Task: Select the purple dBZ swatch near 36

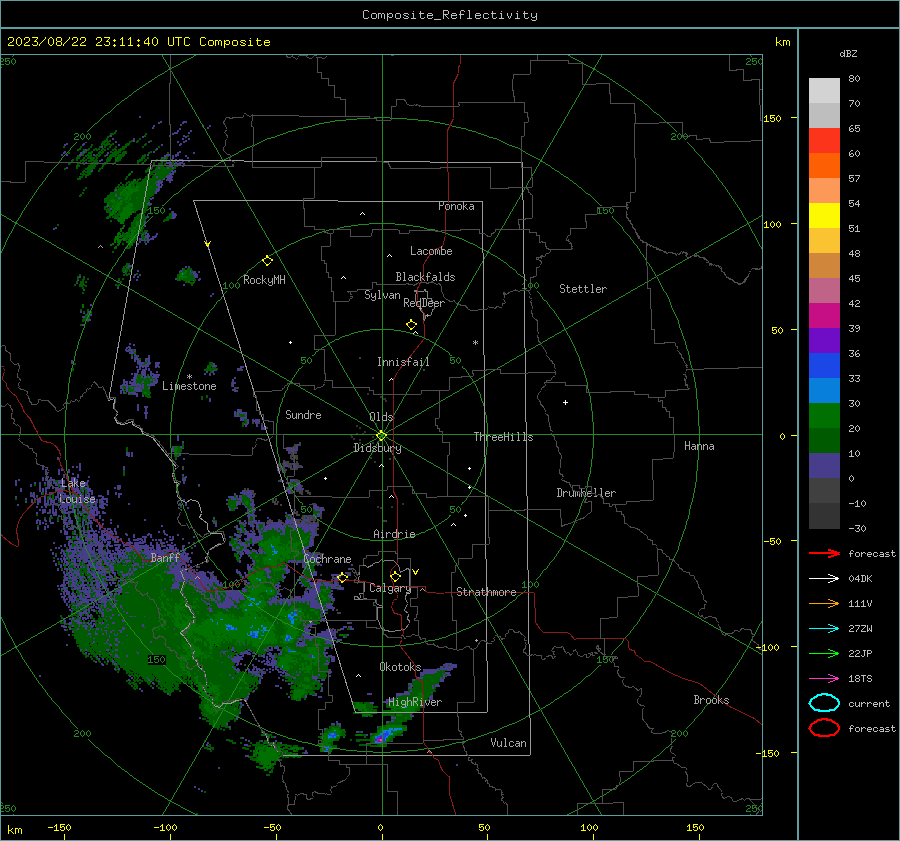Action: tap(824, 341)
